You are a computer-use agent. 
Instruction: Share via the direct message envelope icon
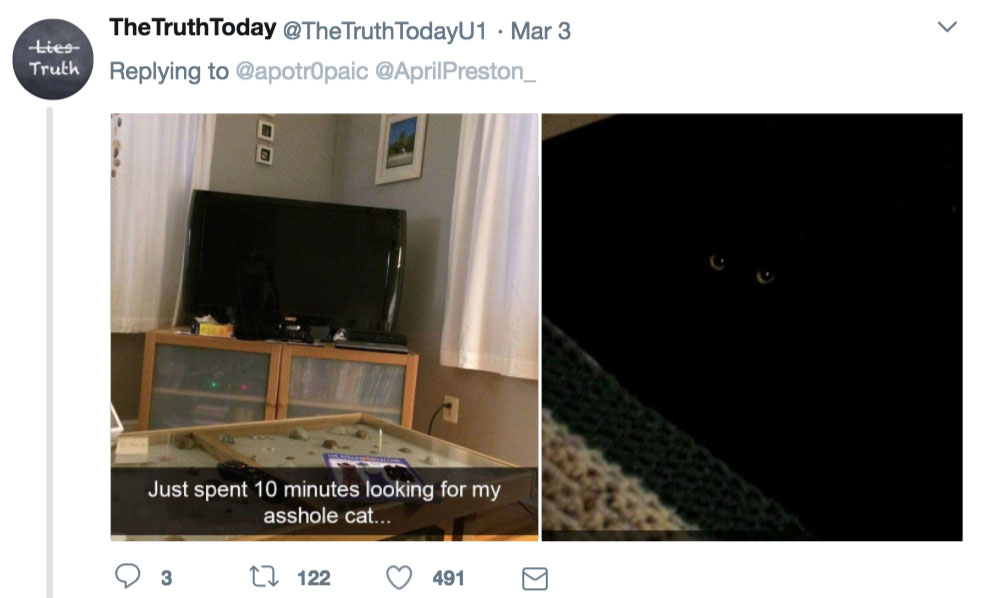click(x=535, y=579)
